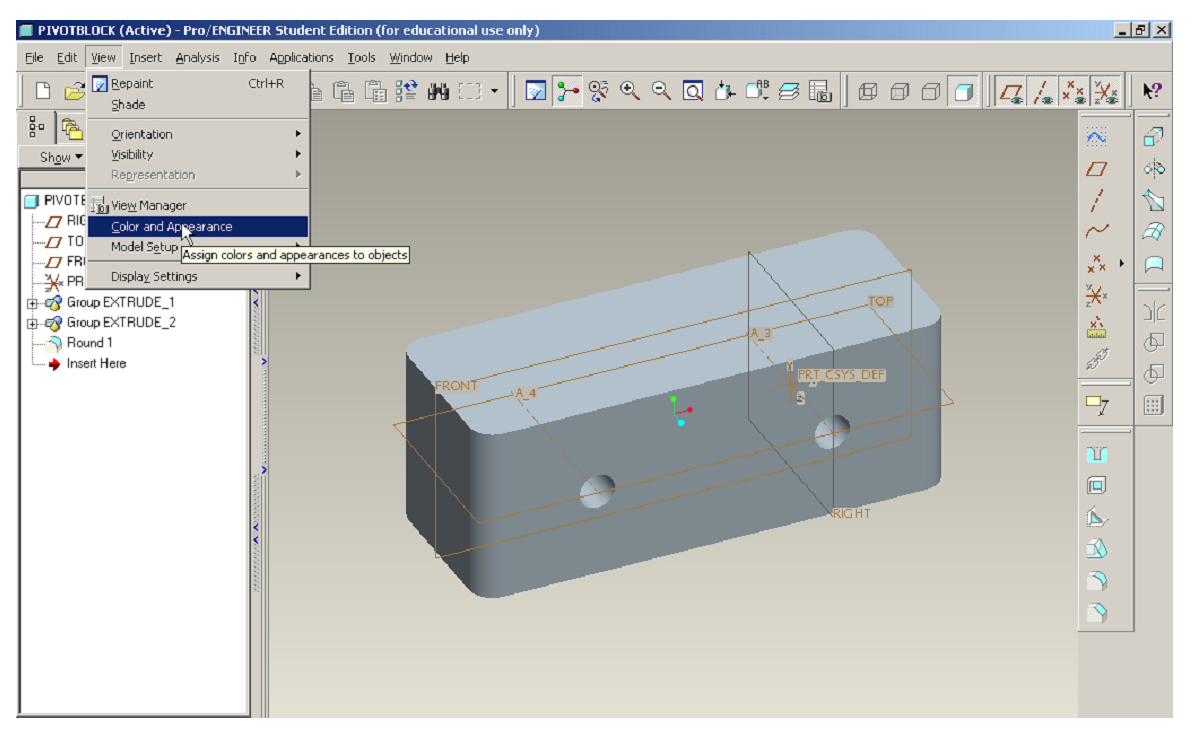Open the Insert menu
This screenshot has width=1204, height=750.
point(146,58)
